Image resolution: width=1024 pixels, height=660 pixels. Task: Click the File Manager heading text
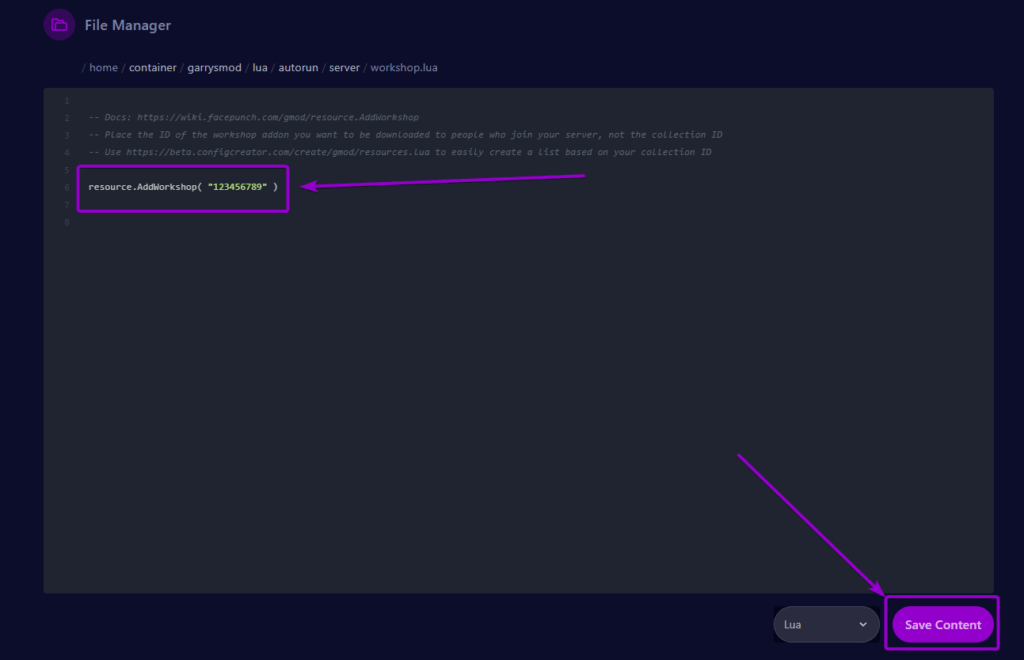127,25
